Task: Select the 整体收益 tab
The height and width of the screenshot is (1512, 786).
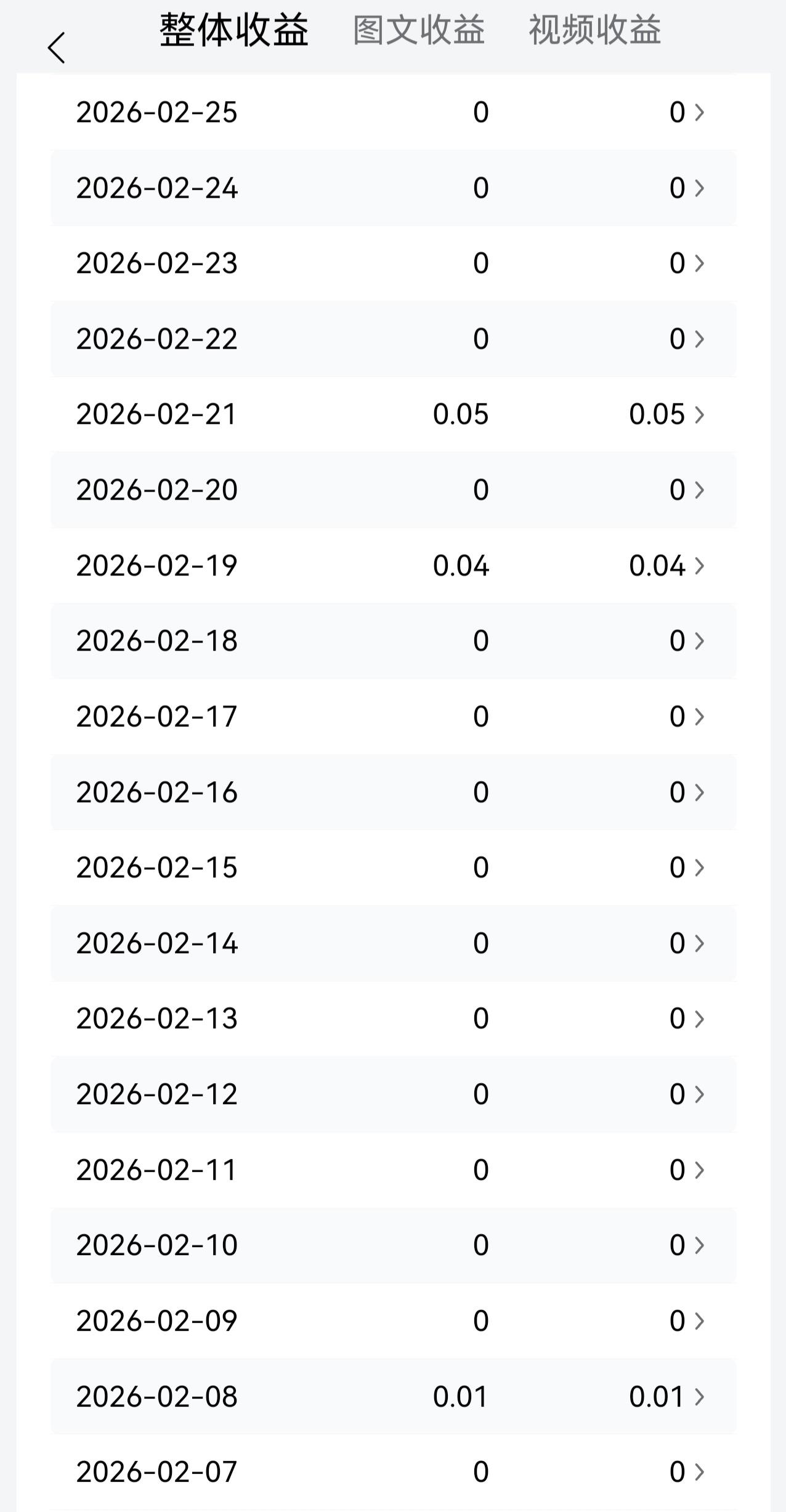Action: [234, 30]
